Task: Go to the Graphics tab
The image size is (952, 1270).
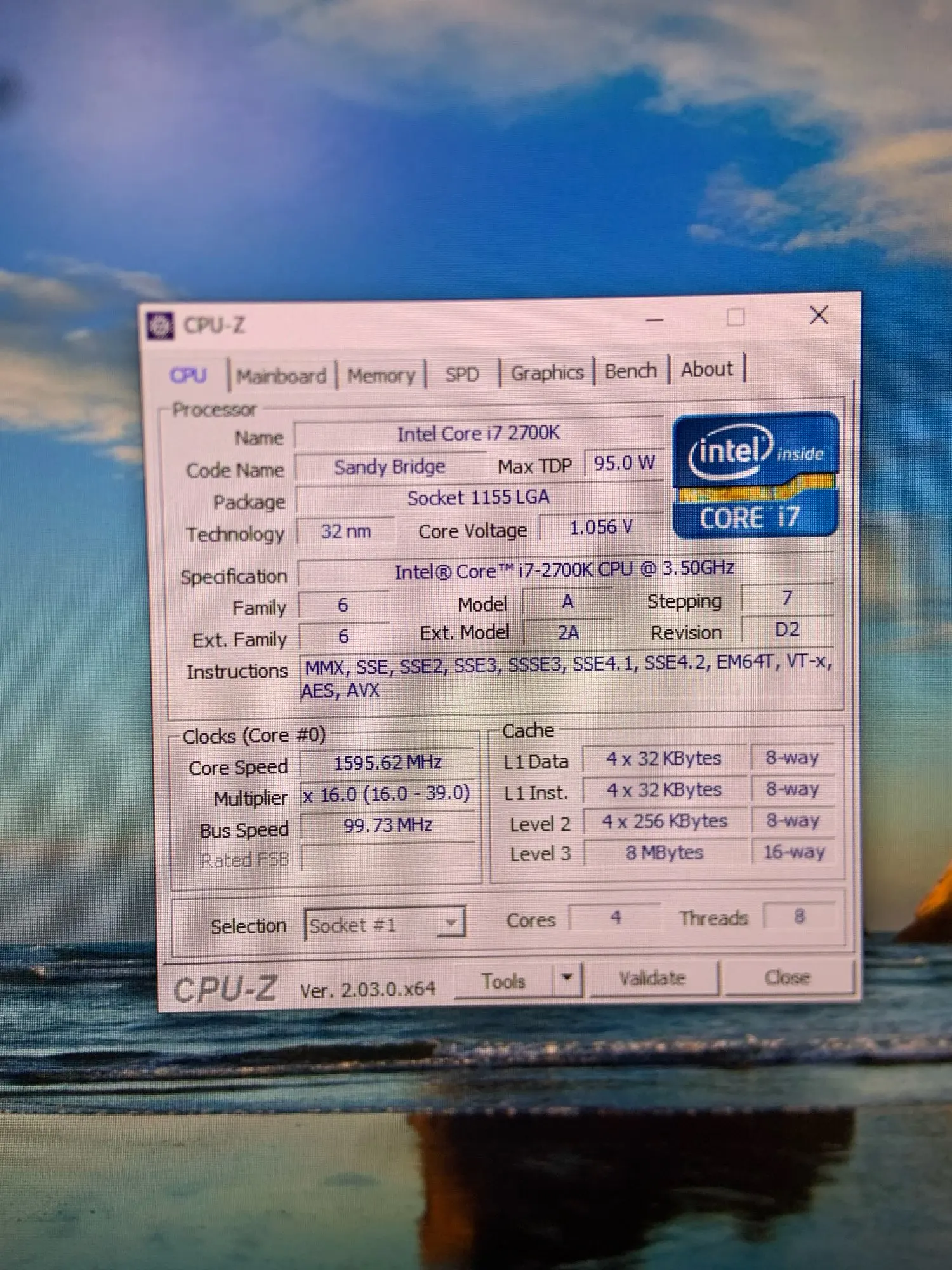Action: tap(547, 373)
